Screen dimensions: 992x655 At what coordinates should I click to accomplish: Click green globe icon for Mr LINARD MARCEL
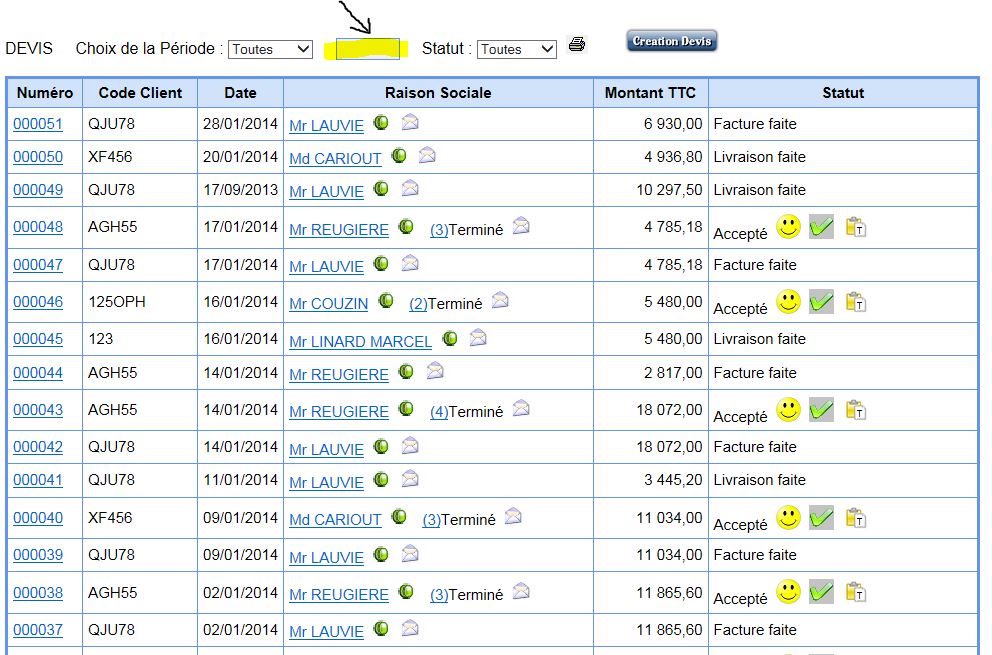pos(450,339)
